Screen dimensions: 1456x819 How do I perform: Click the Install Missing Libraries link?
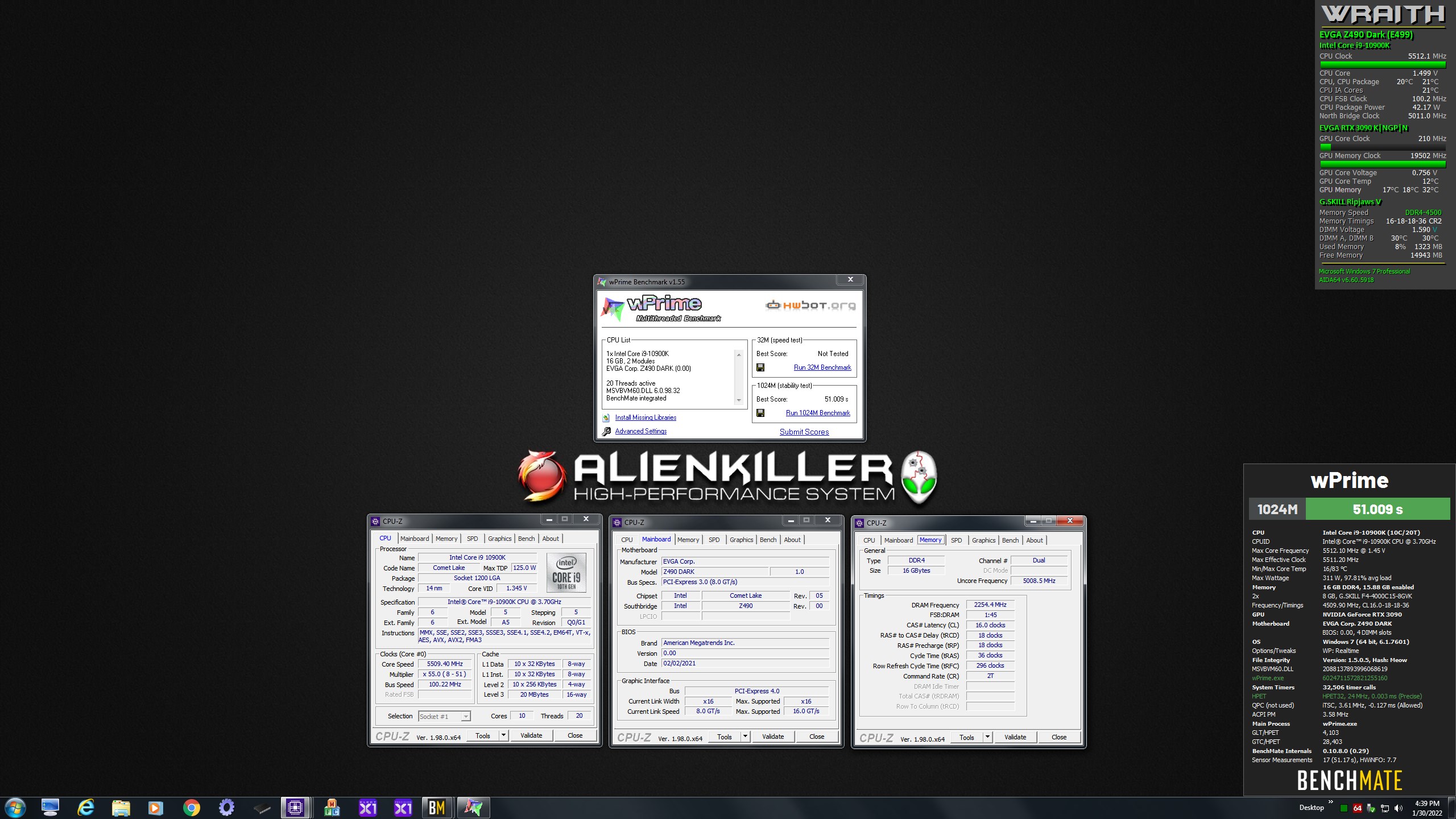click(x=646, y=417)
